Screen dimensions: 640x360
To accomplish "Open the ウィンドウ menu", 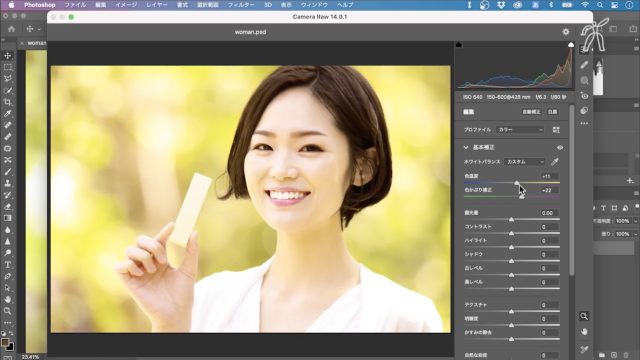I will [314, 5].
